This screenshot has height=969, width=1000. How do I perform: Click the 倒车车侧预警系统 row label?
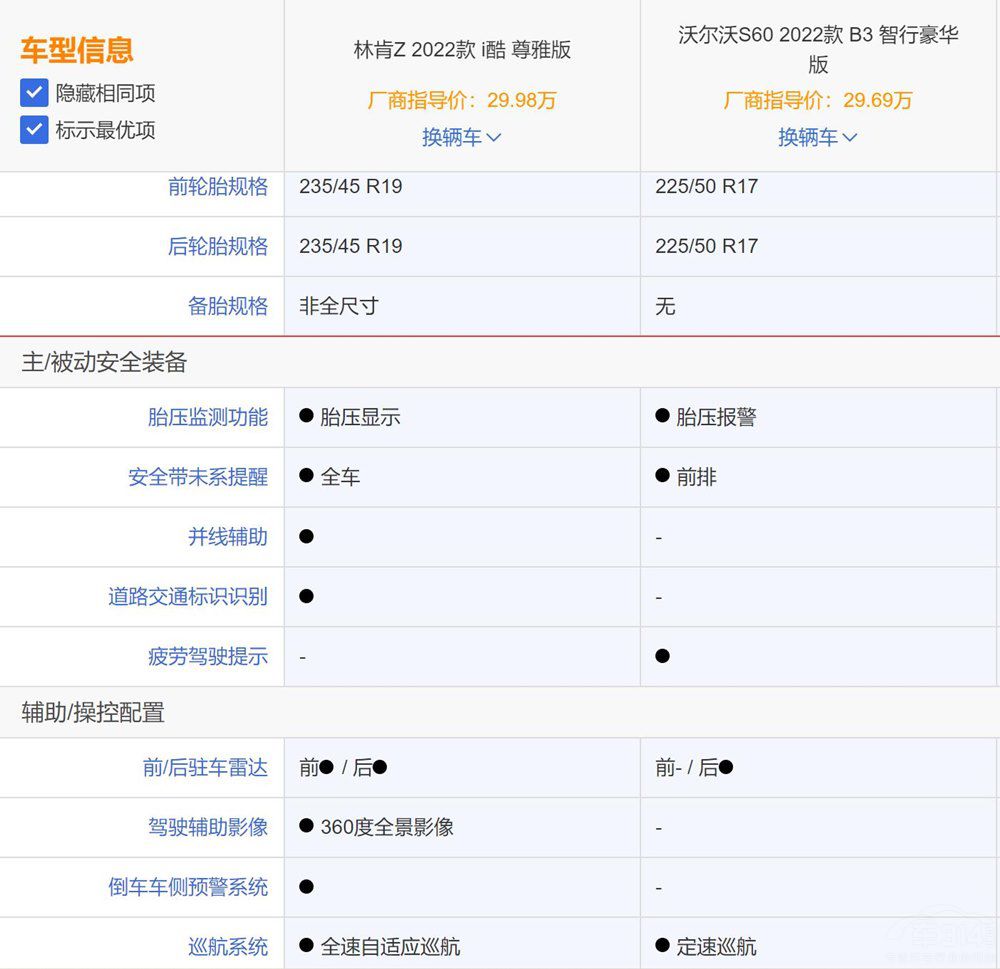point(188,887)
